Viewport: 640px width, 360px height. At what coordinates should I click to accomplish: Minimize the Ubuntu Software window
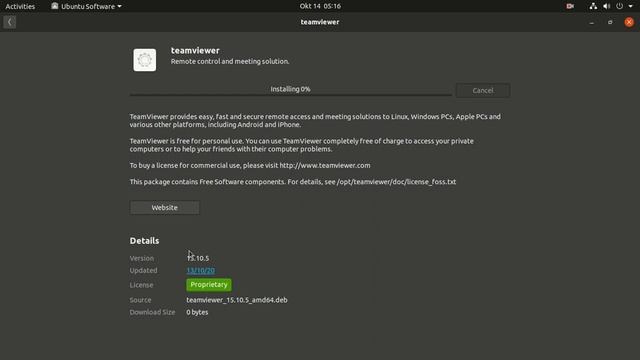tap(591, 22)
